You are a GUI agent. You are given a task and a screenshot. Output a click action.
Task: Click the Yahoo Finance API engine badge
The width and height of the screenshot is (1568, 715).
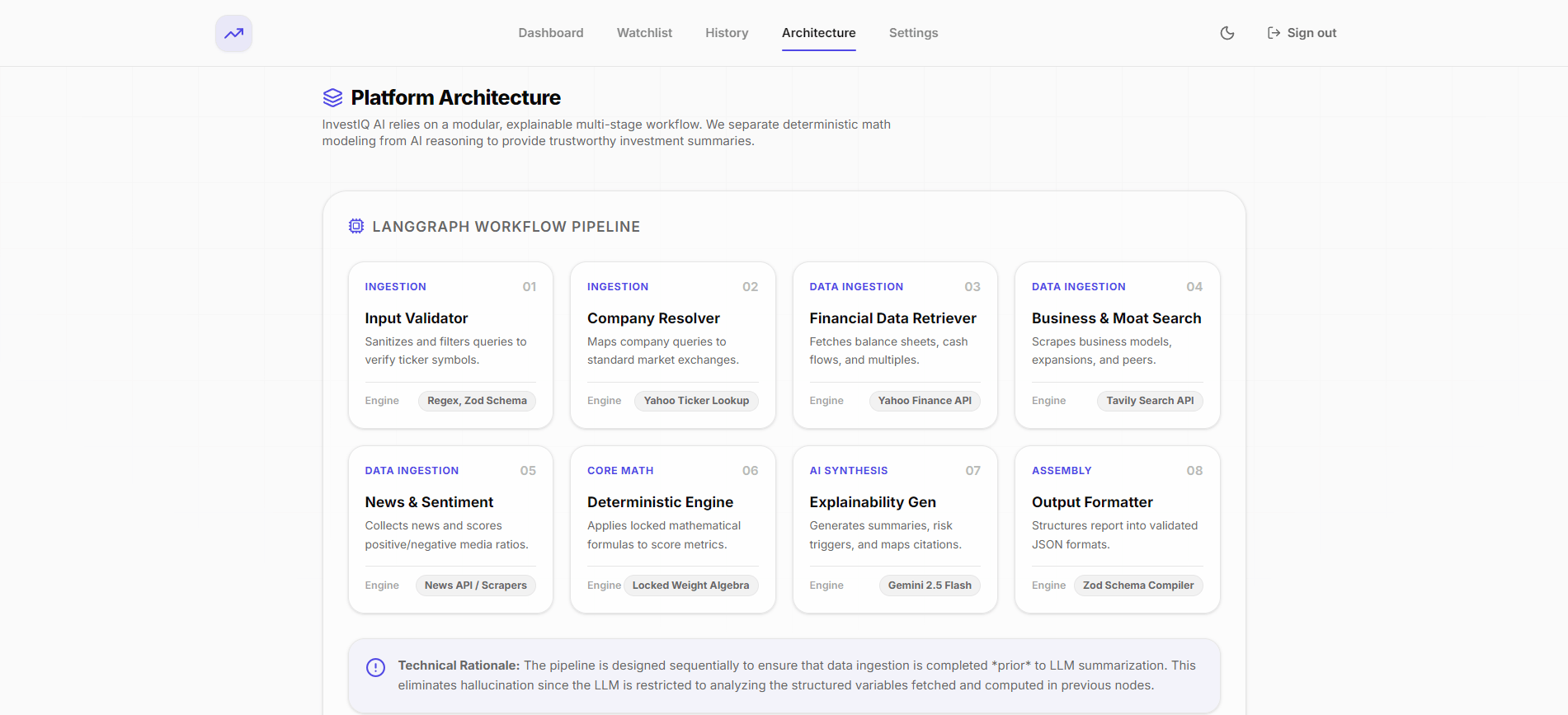[x=925, y=401]
